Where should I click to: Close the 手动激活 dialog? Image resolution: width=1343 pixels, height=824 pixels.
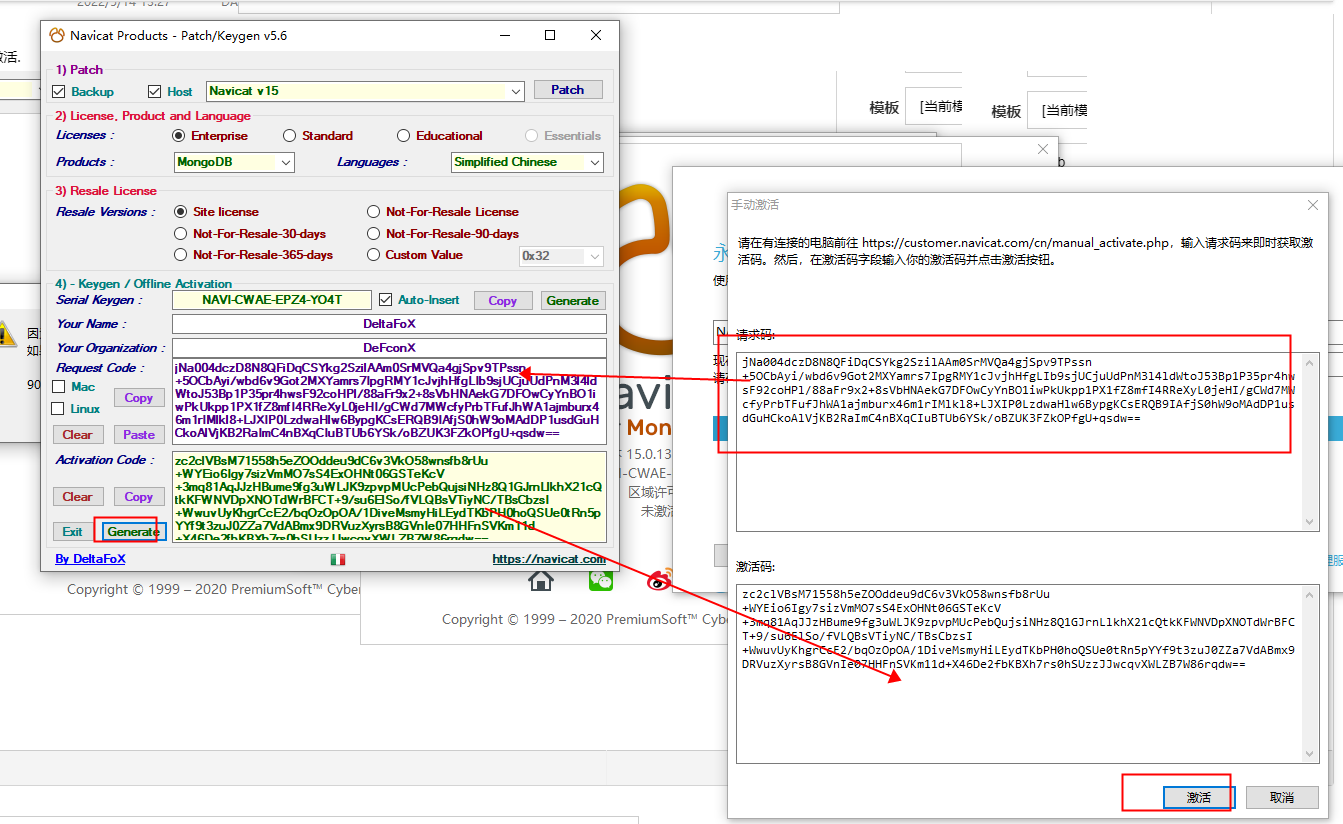click(x=1313, y=205)
